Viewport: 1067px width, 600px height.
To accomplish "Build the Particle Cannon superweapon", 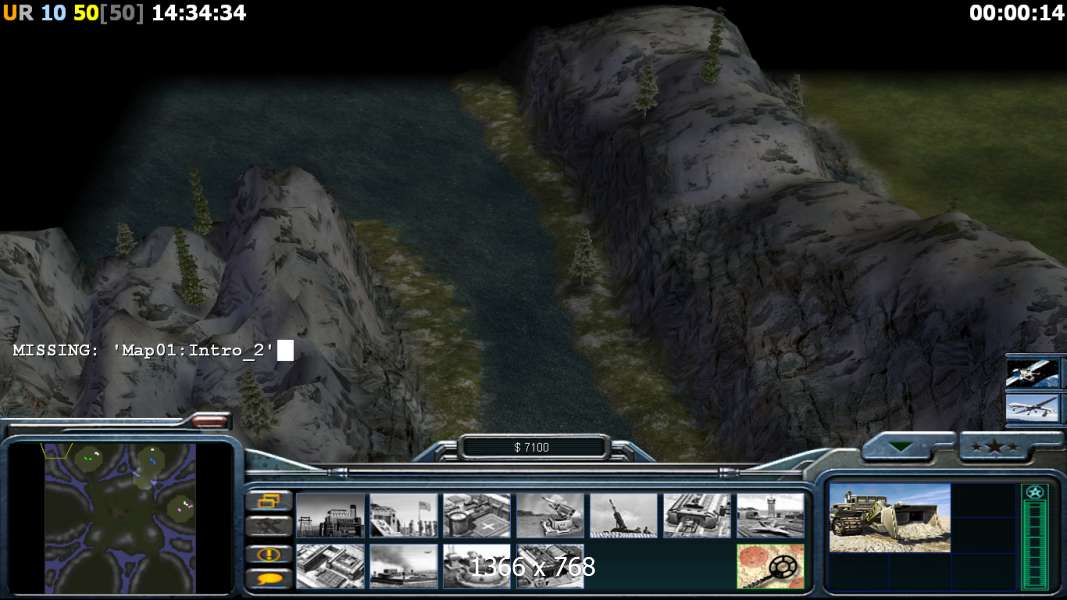I will tap(477, 566).
